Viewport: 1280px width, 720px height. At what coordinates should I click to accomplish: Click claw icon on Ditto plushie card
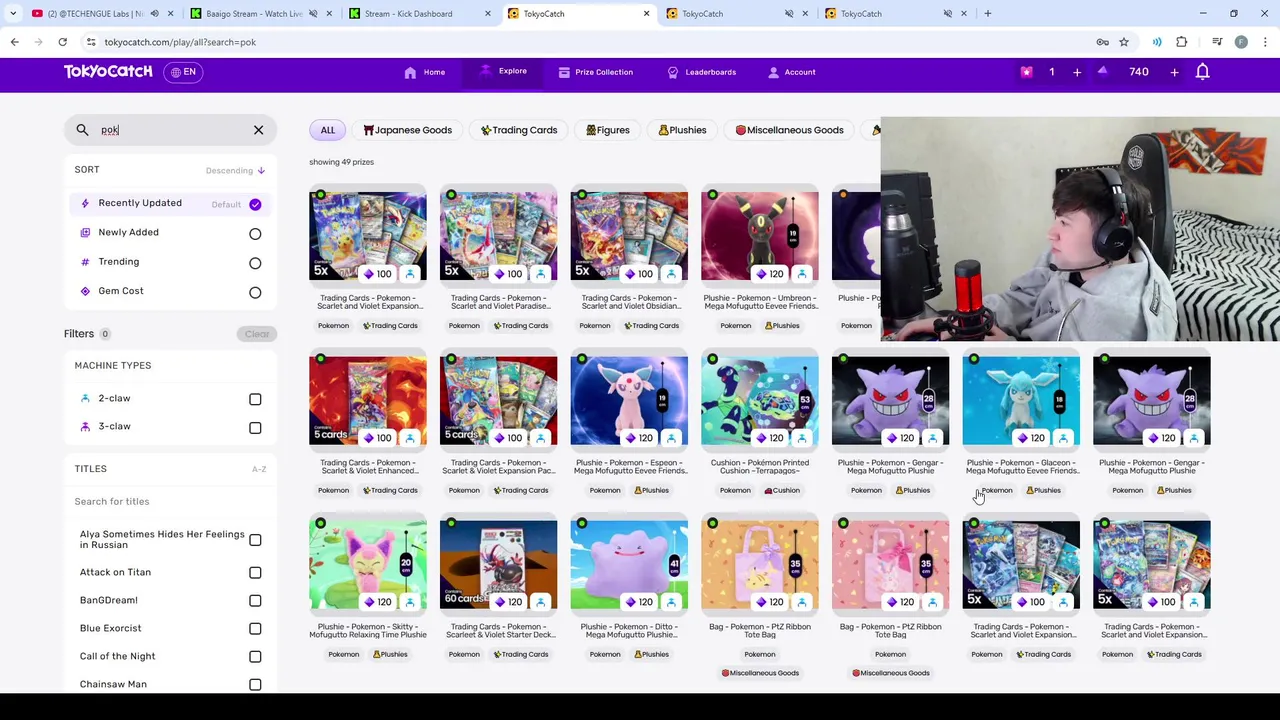671,602
